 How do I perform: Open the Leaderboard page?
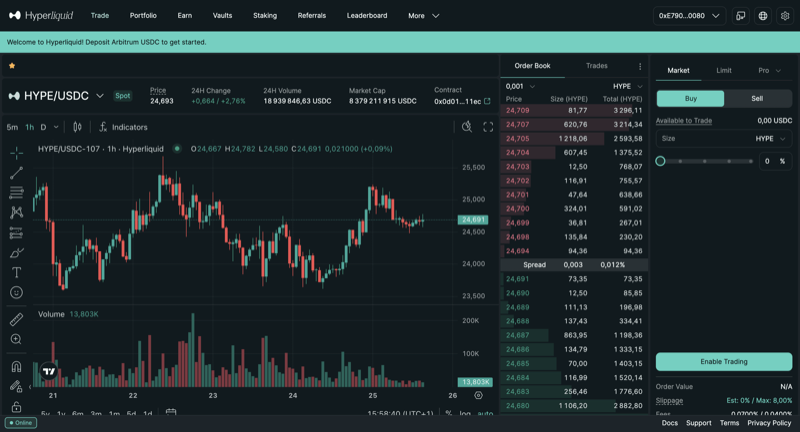click(x=367, y=16)
